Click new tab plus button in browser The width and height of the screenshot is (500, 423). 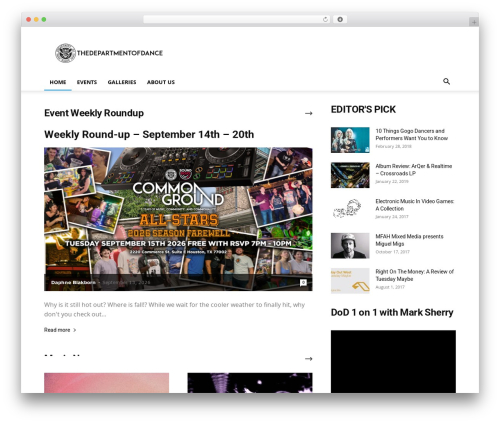click(x=474, y=22)
